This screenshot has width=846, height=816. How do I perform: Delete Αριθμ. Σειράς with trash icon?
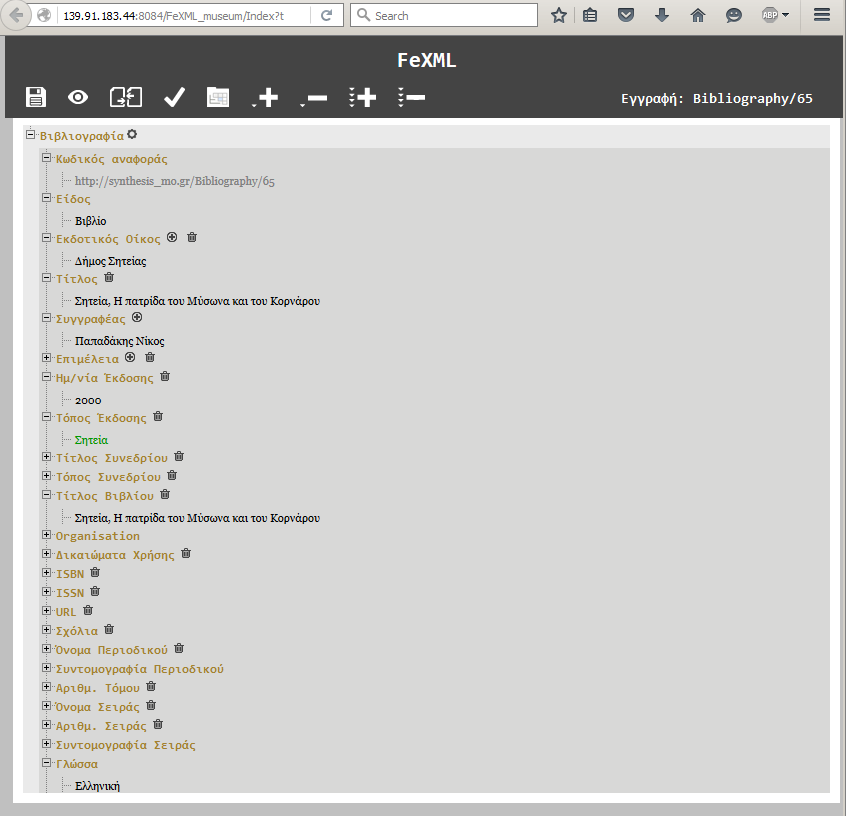tap(158, 724)
